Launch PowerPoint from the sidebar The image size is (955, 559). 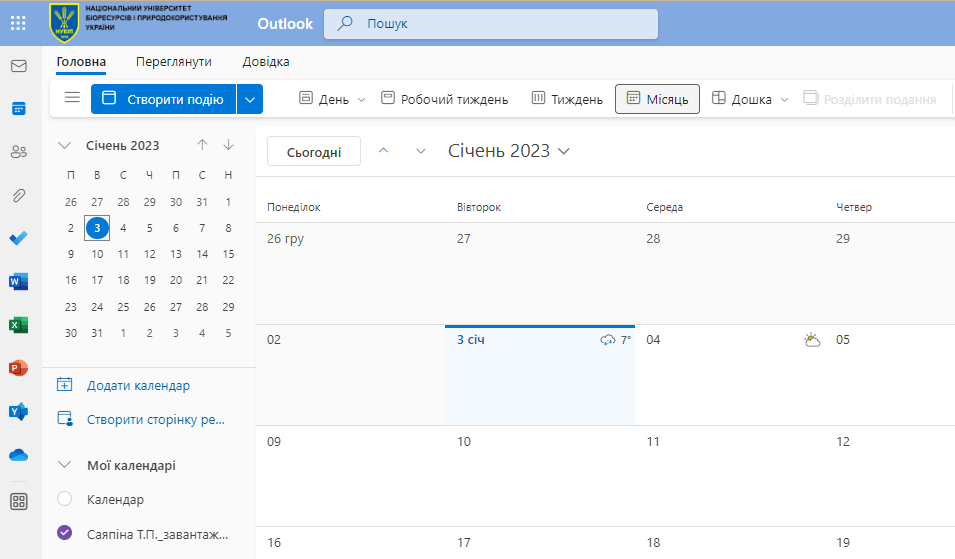18,367
